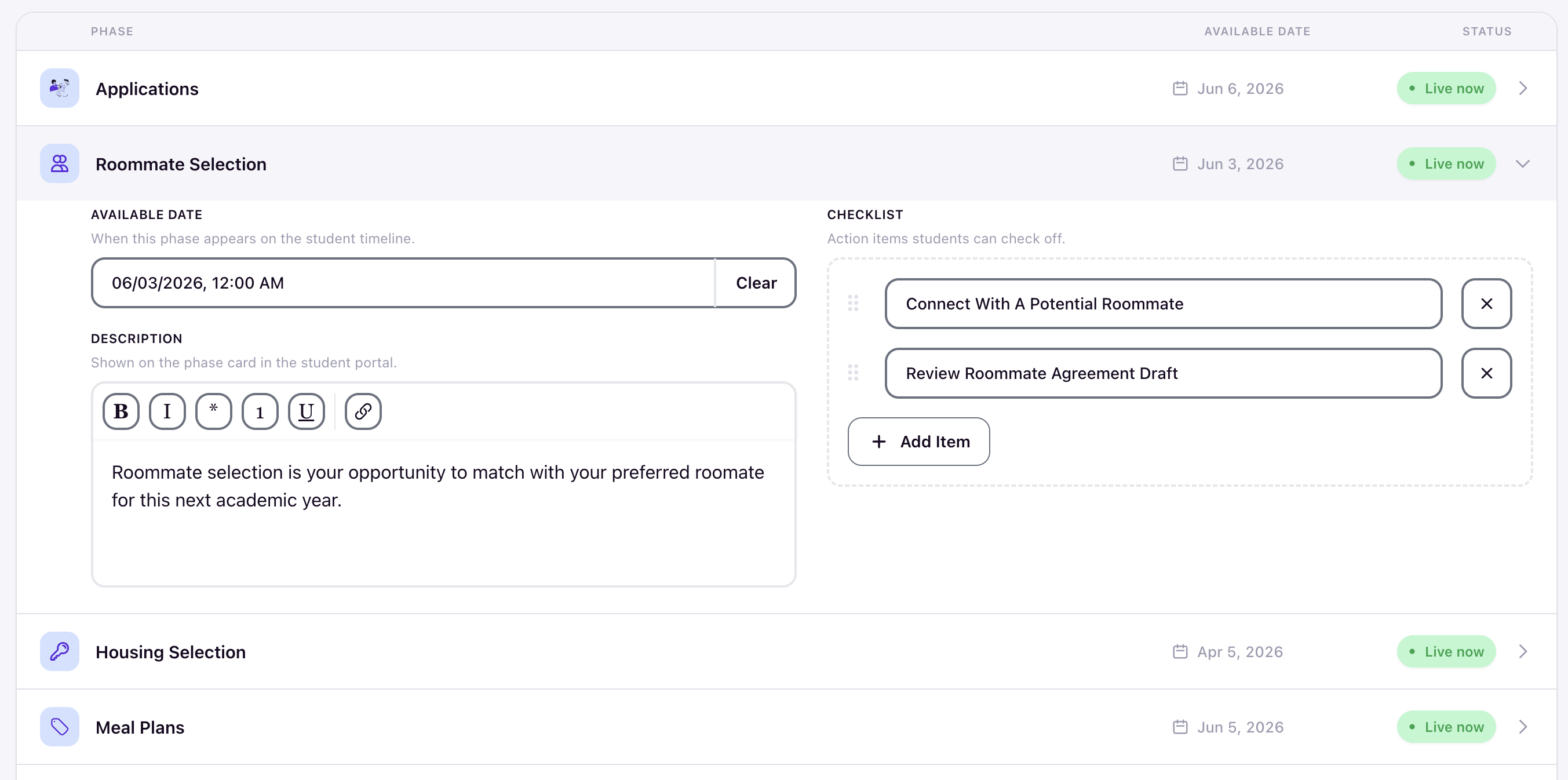The height and width of the screenshot is (780, 1568).
Task: Toggle italic formatting in description editor
Action: (167, 411)
